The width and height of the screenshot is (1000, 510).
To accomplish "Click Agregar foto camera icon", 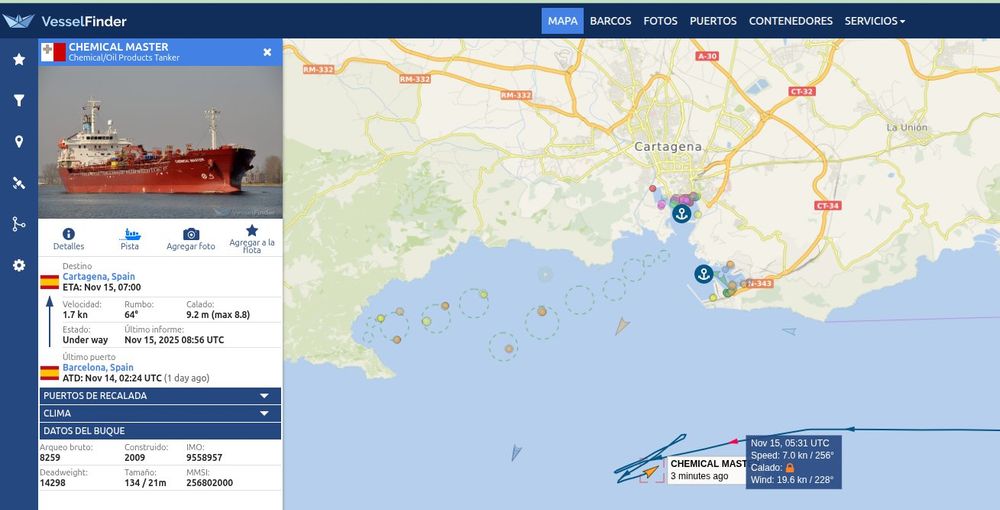I will tap(191, 239).
